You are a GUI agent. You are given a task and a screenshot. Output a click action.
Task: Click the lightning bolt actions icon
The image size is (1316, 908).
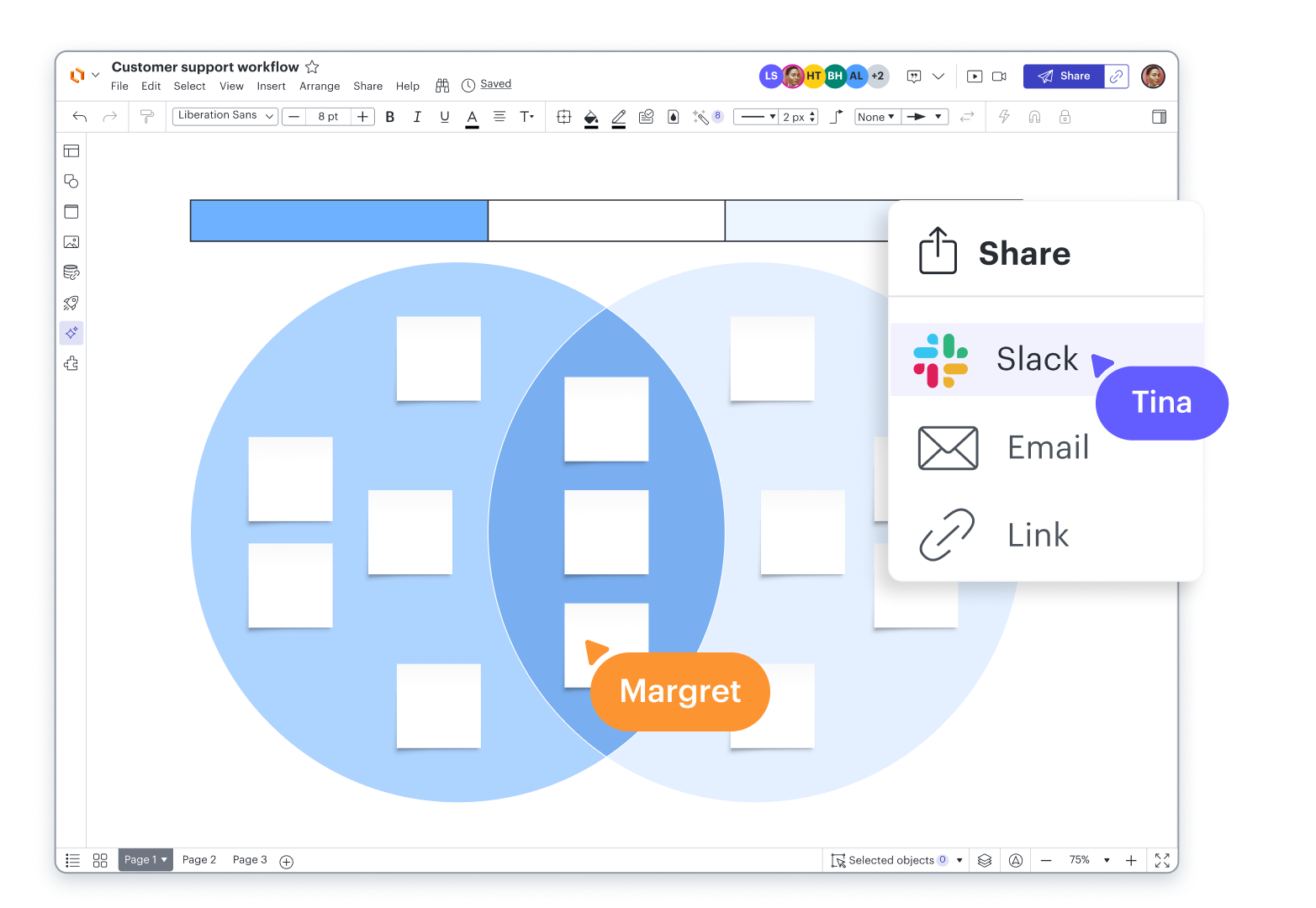tap(1004, 117)
